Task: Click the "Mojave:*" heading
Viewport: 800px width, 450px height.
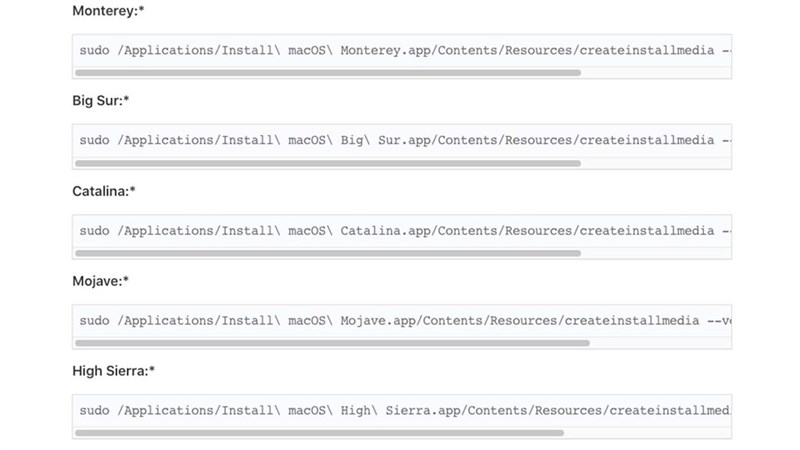Action: [x=101, y=281]
